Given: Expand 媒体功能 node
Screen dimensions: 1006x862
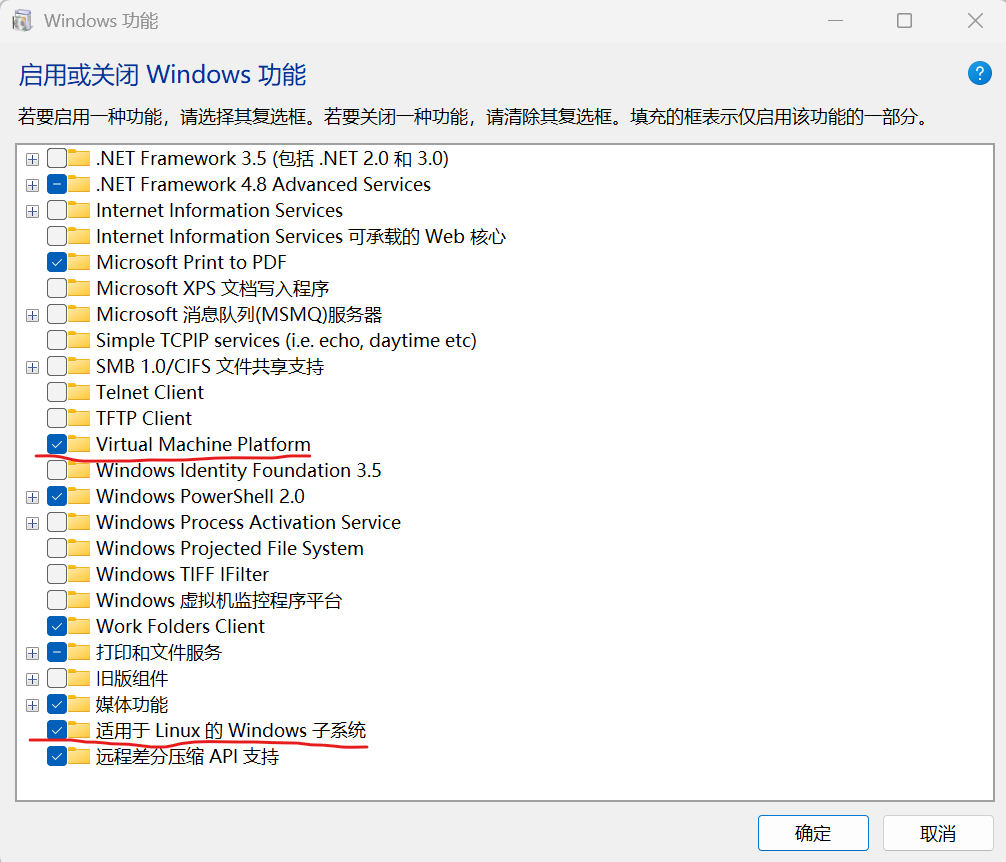Looking at the screenshot, I should point(32,706).
